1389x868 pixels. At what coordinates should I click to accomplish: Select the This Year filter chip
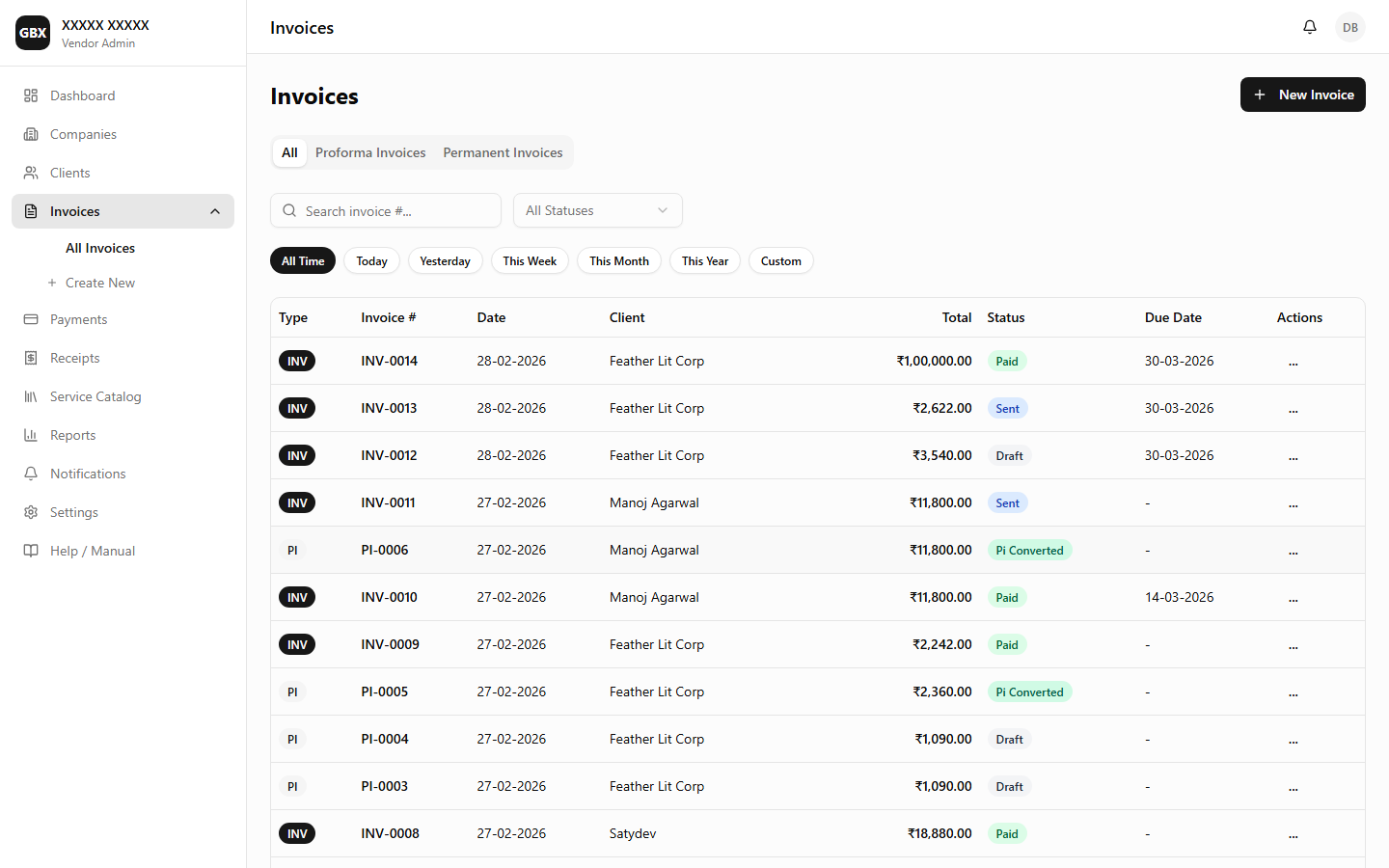click(x=705, y=260)
